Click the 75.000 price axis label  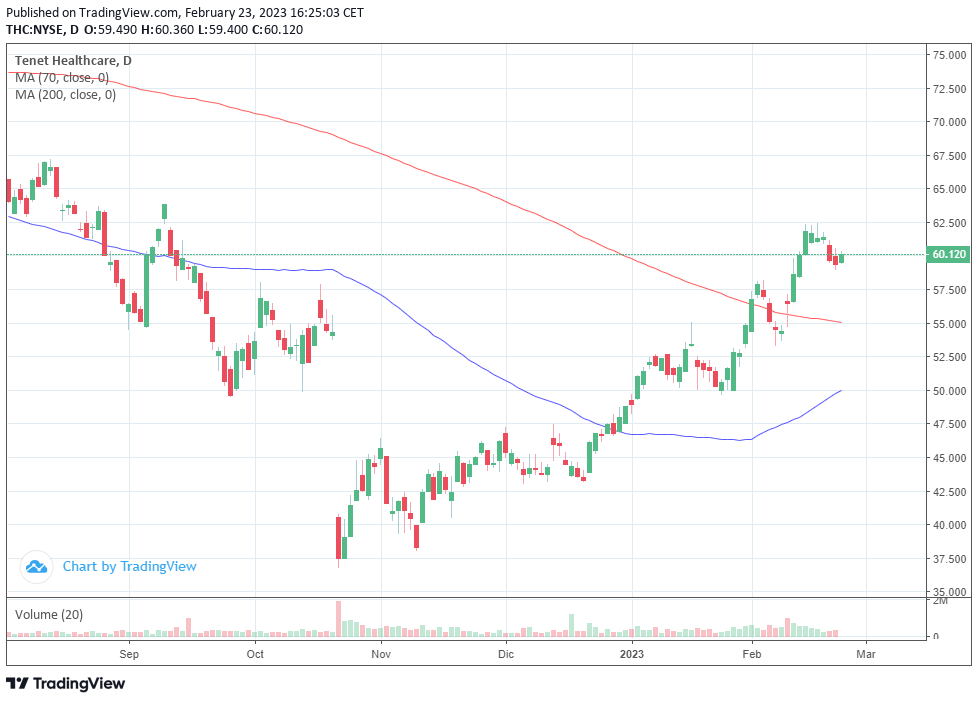click(949, 55)
